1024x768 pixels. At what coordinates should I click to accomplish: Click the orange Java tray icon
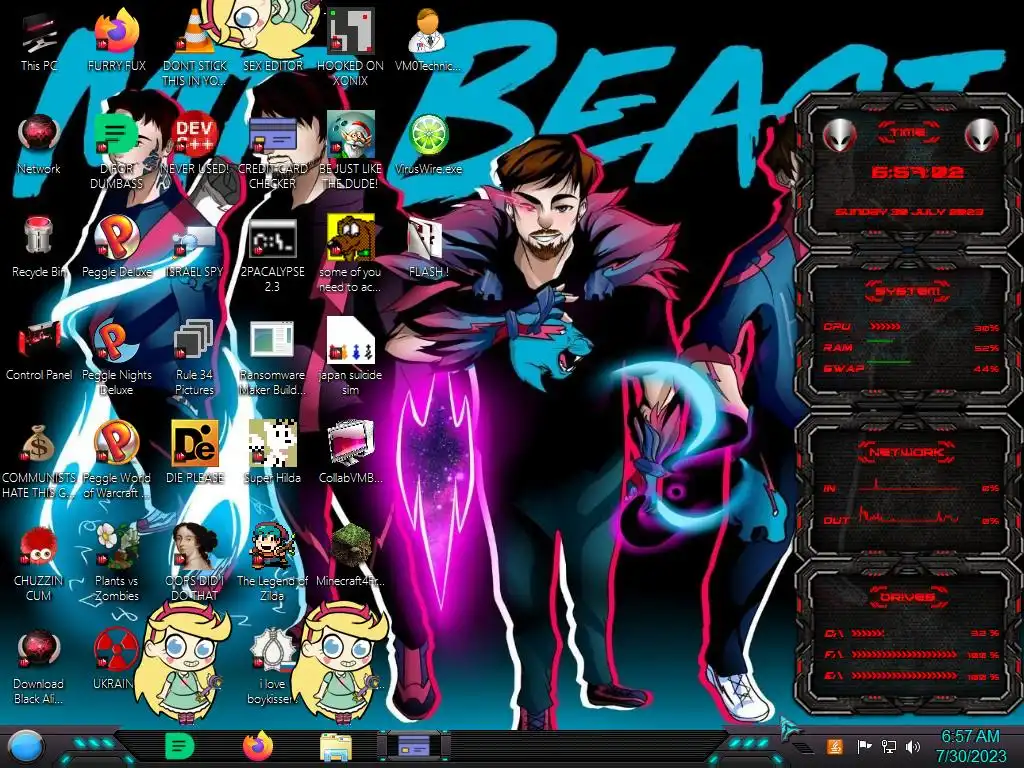[x=835, y=746]
